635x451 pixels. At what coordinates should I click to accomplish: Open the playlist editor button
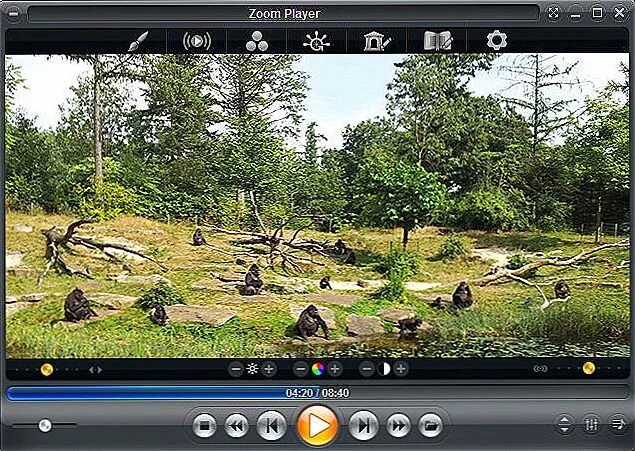[618, 425]
